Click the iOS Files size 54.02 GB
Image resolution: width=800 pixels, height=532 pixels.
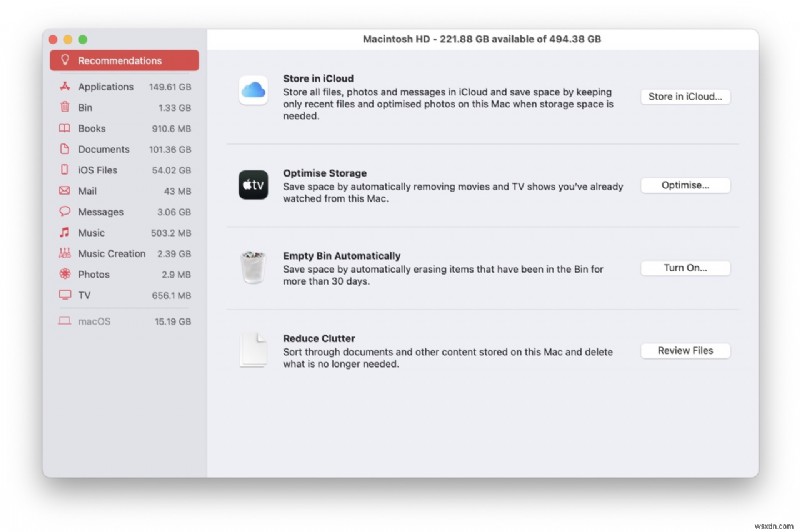(x=171, y=170)
